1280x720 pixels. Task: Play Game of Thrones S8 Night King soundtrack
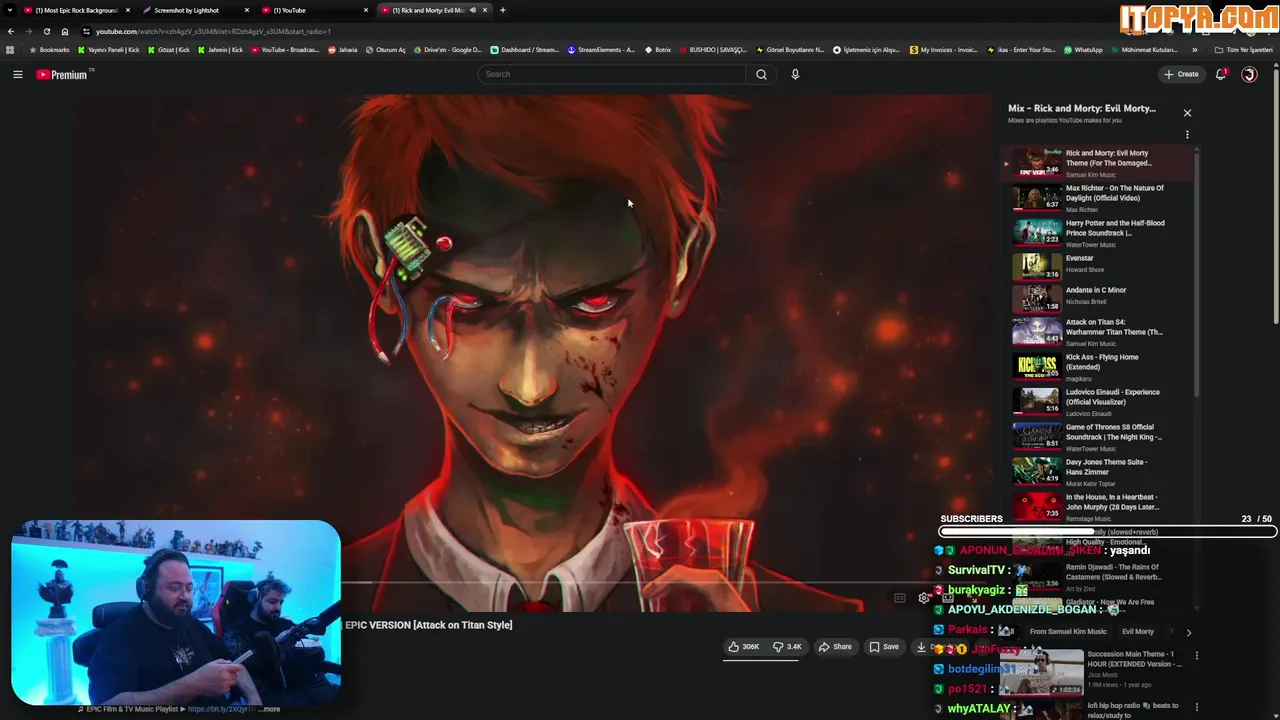(x=1098, y=437)
